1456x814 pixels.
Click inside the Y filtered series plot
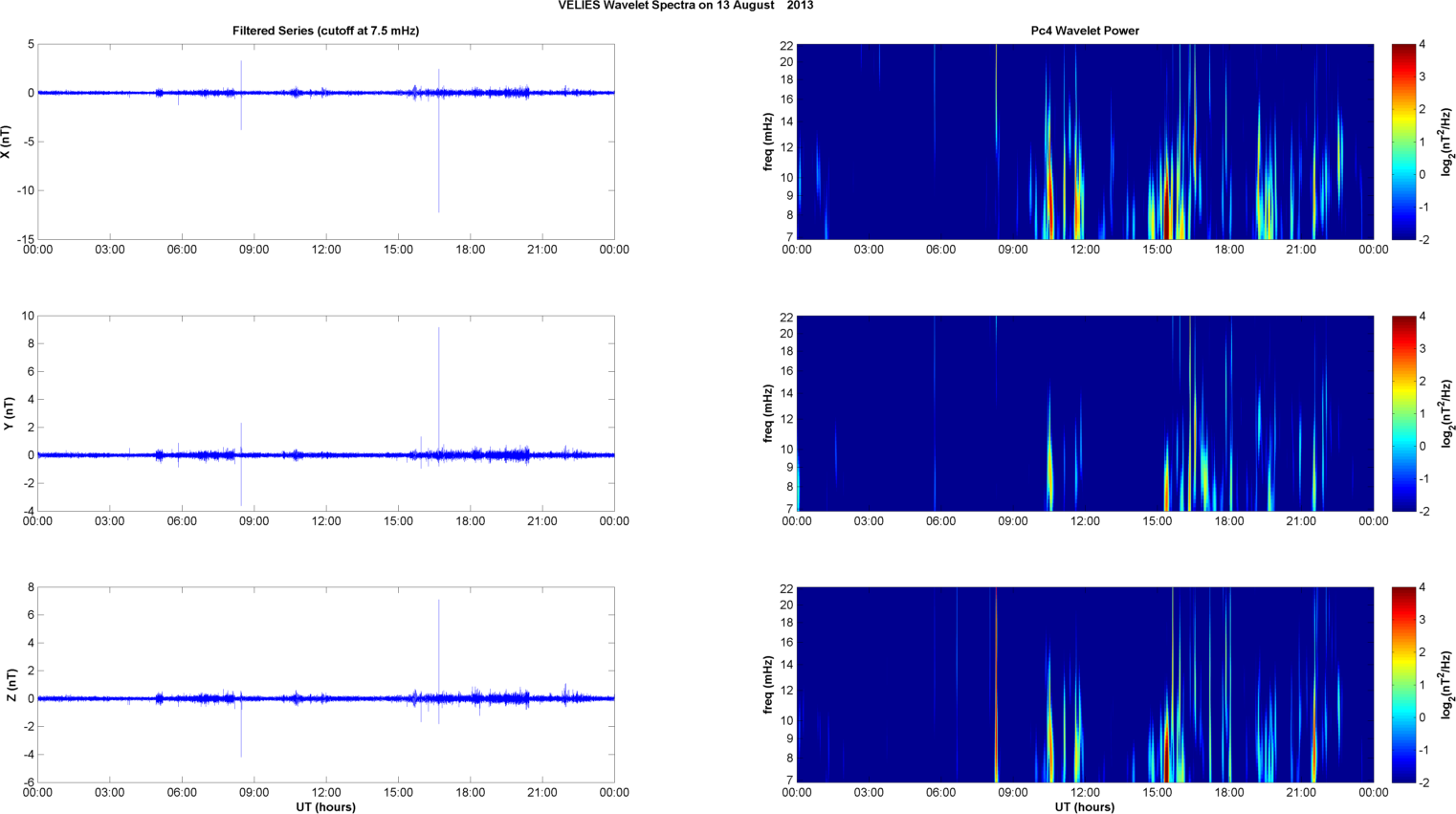click(x=326, y=413)
